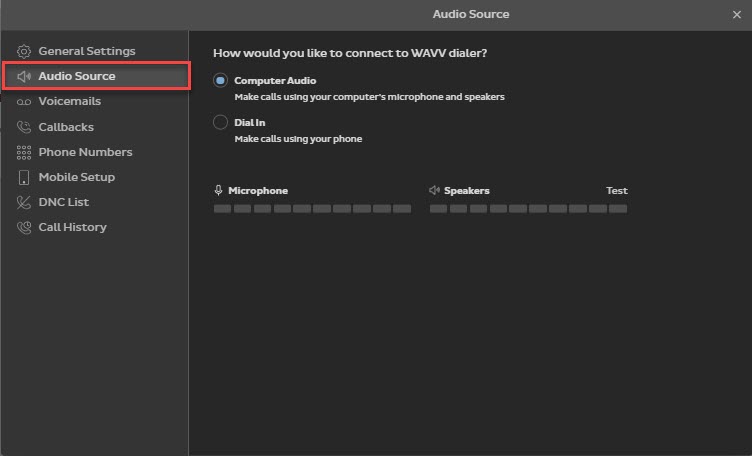
Task: Switch to the Voicemails section label
Action: (69, 102)
